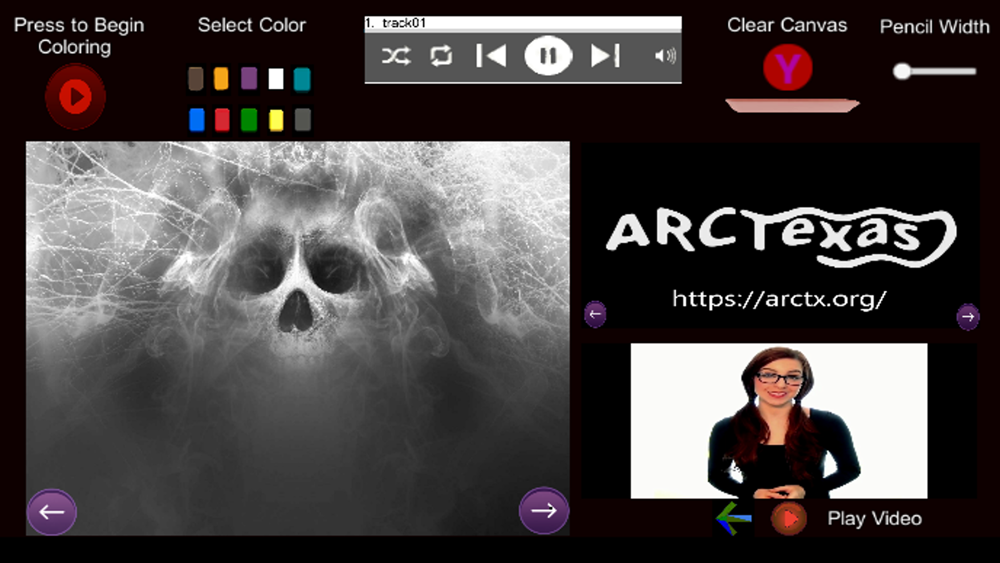Click the track01 title bar

pos(523,24)
